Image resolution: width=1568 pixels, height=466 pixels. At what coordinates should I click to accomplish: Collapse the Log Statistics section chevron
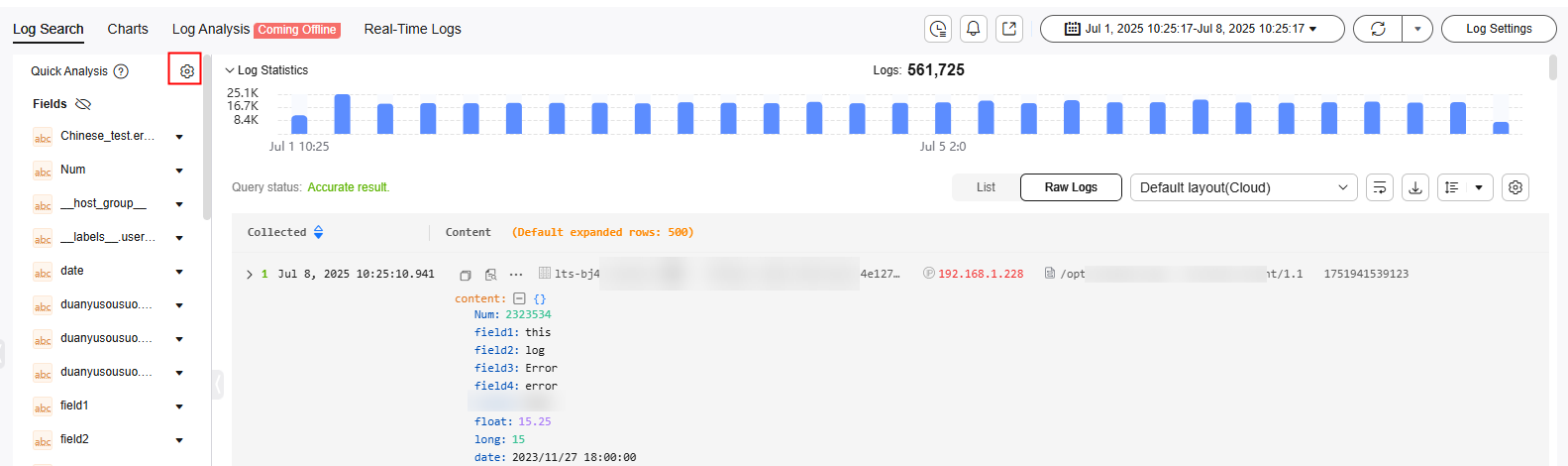[x=230, y=70]
